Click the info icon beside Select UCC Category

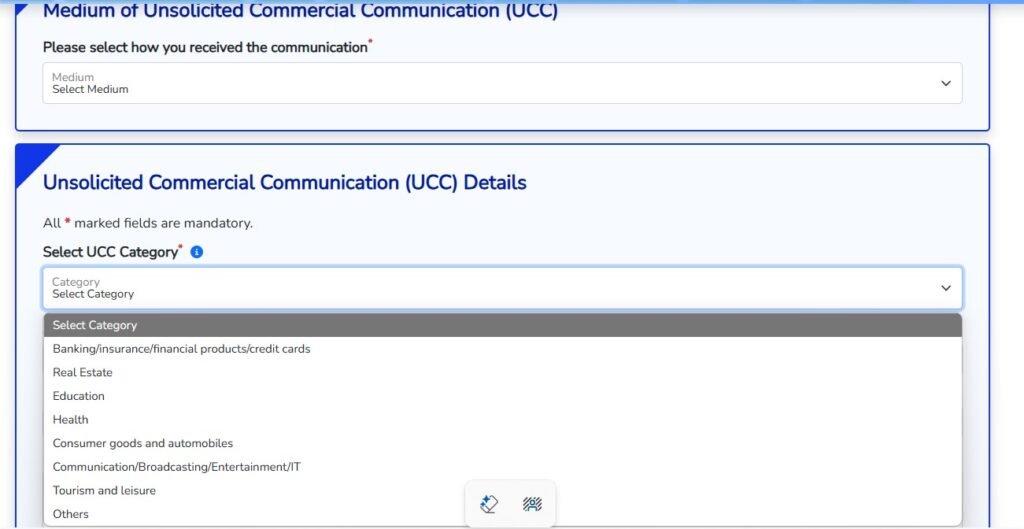coord(197,252)
